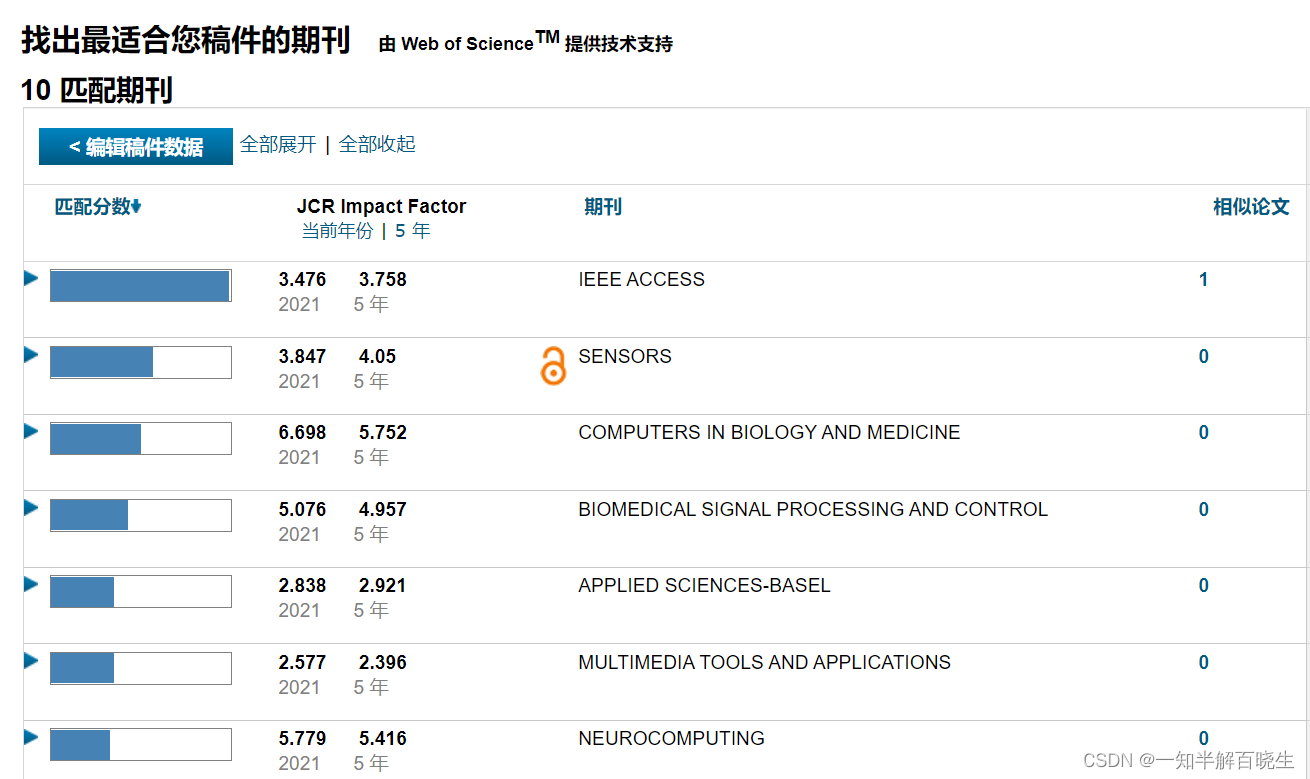Click the impact factor value 3.847
Screen dimensions: 1310x779
point(302,357)
